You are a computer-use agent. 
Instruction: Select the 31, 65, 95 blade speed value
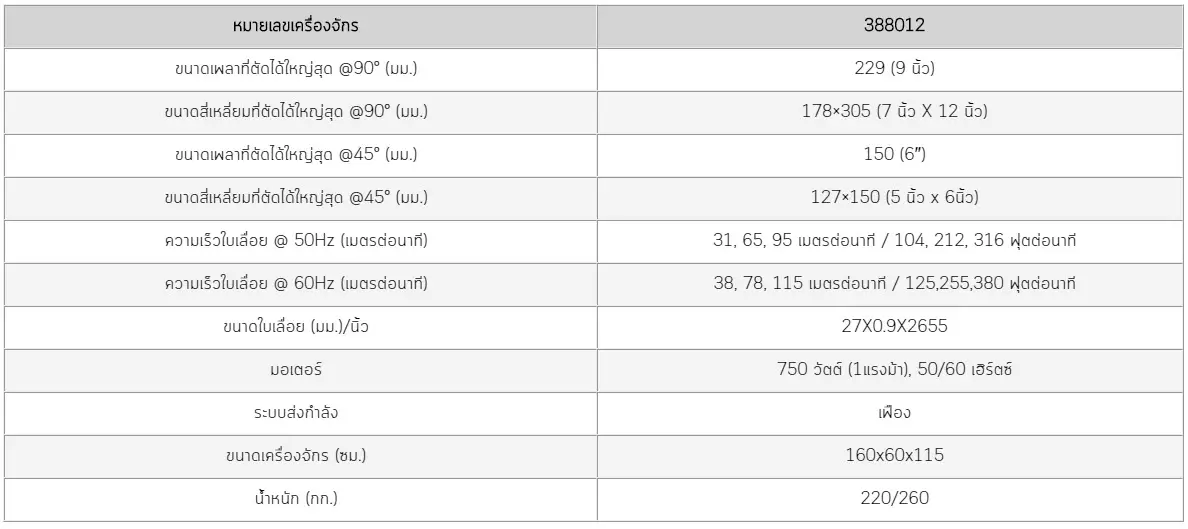tap(894, 241)
